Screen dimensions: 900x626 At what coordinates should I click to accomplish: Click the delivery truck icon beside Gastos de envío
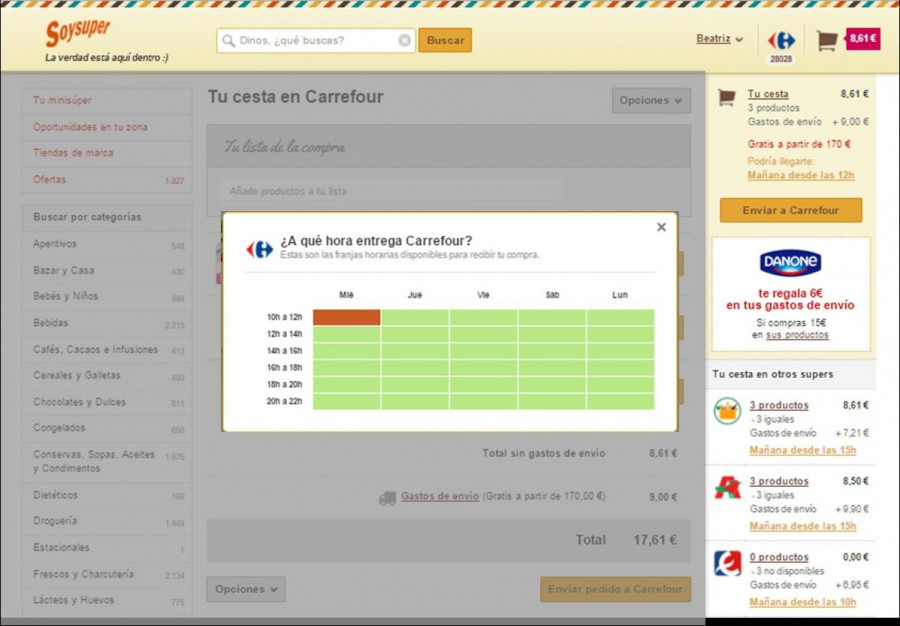387,498
